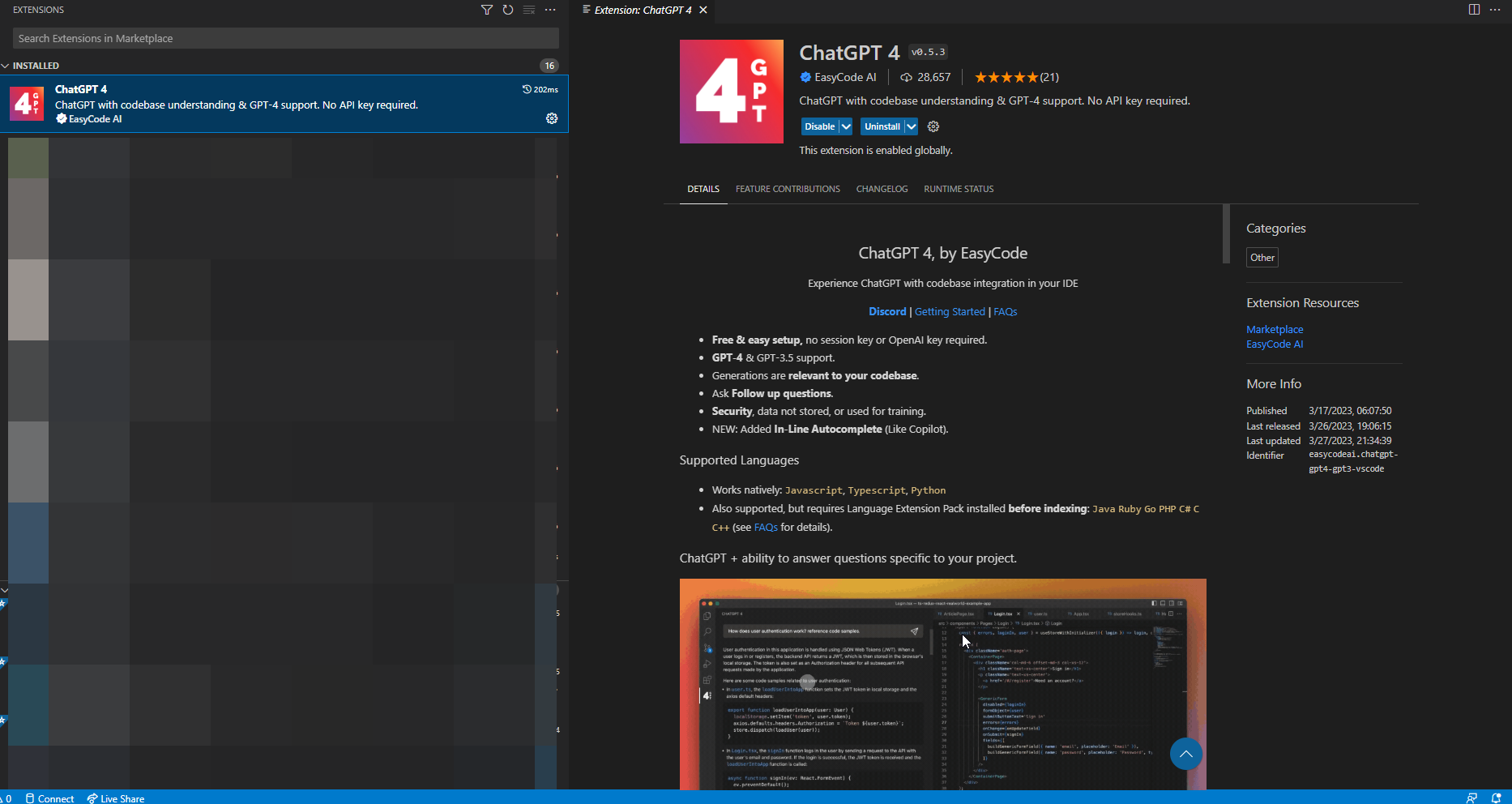Click EasyCode AI publisher in list item
1512x804 pixels.
[x=95, y=119]
